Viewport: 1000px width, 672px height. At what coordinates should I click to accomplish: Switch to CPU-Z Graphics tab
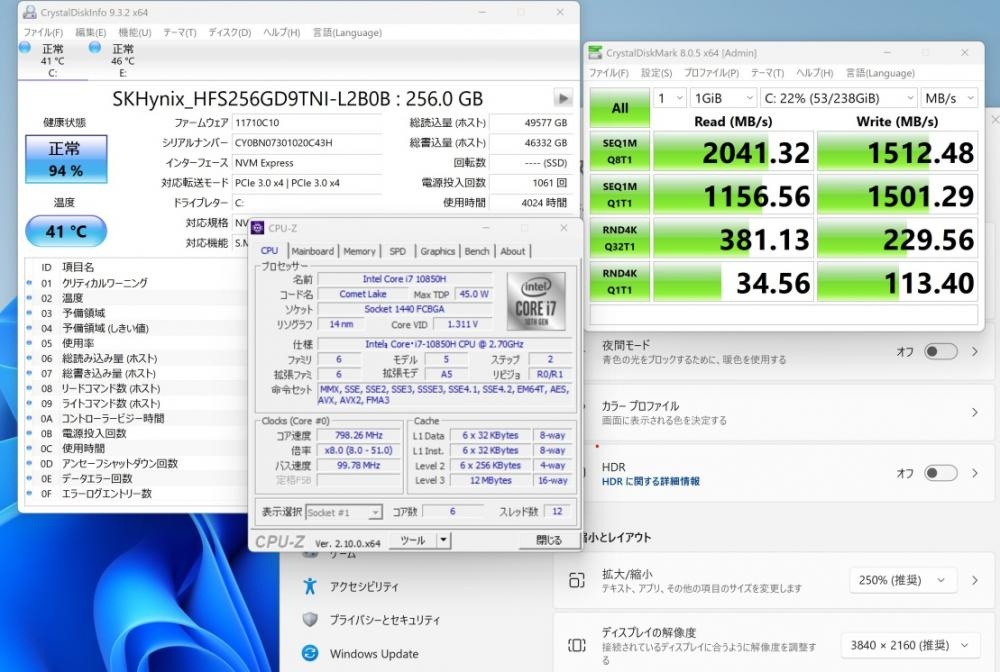[438, 251]
